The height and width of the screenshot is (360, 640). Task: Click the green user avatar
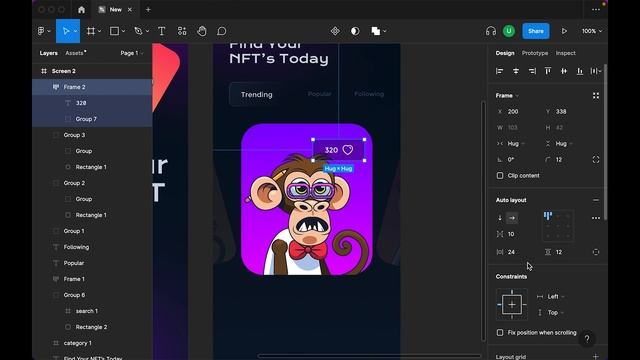509,31
